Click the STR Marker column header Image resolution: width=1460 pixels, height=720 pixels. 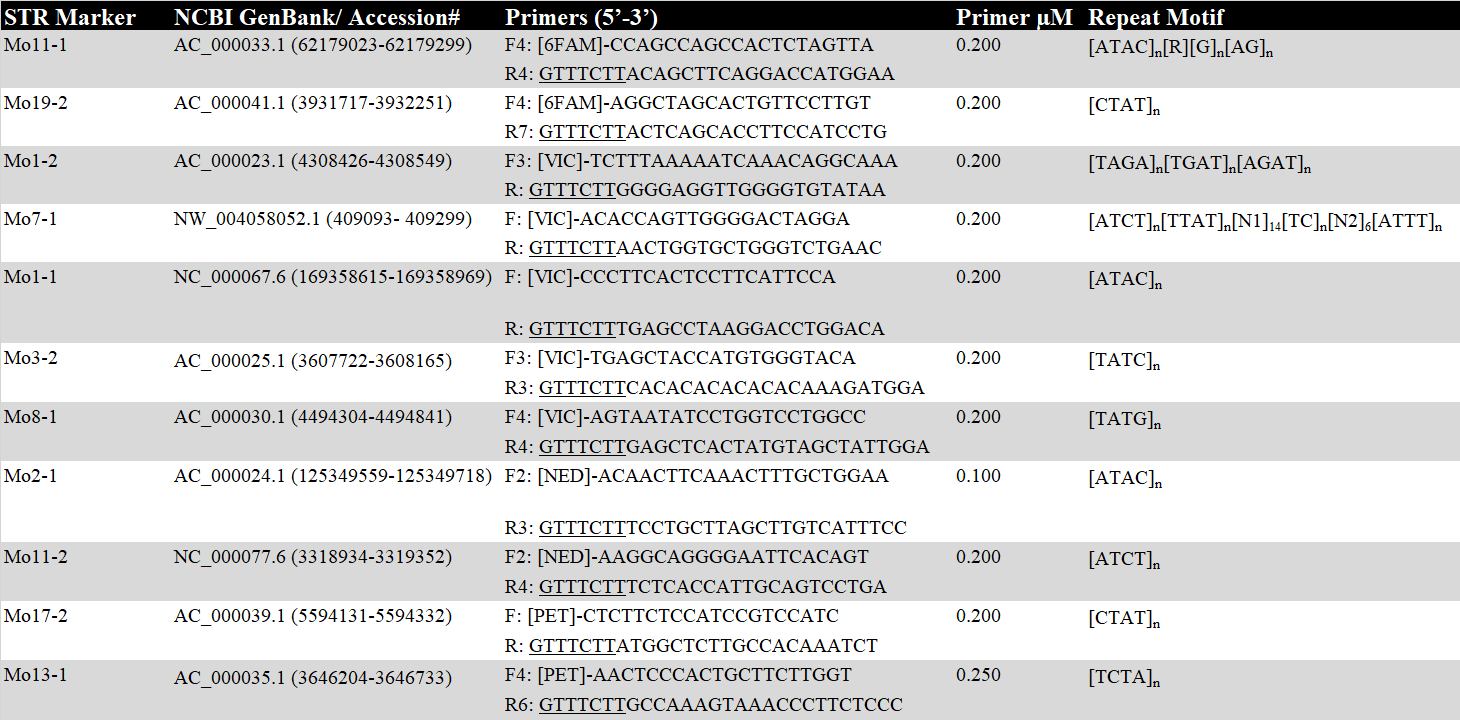coord(70,17)
